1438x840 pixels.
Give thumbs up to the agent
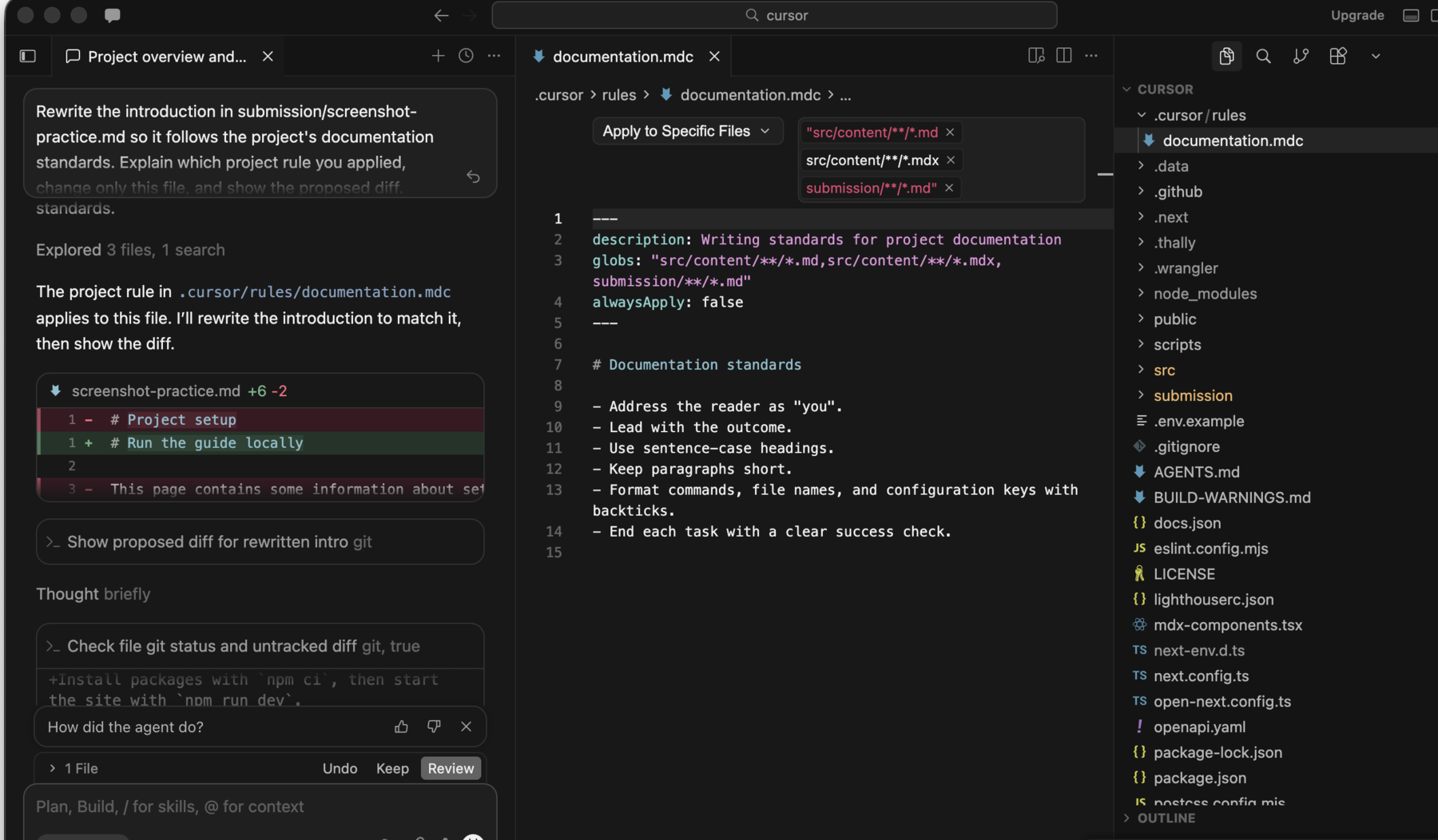coord(401,727)
